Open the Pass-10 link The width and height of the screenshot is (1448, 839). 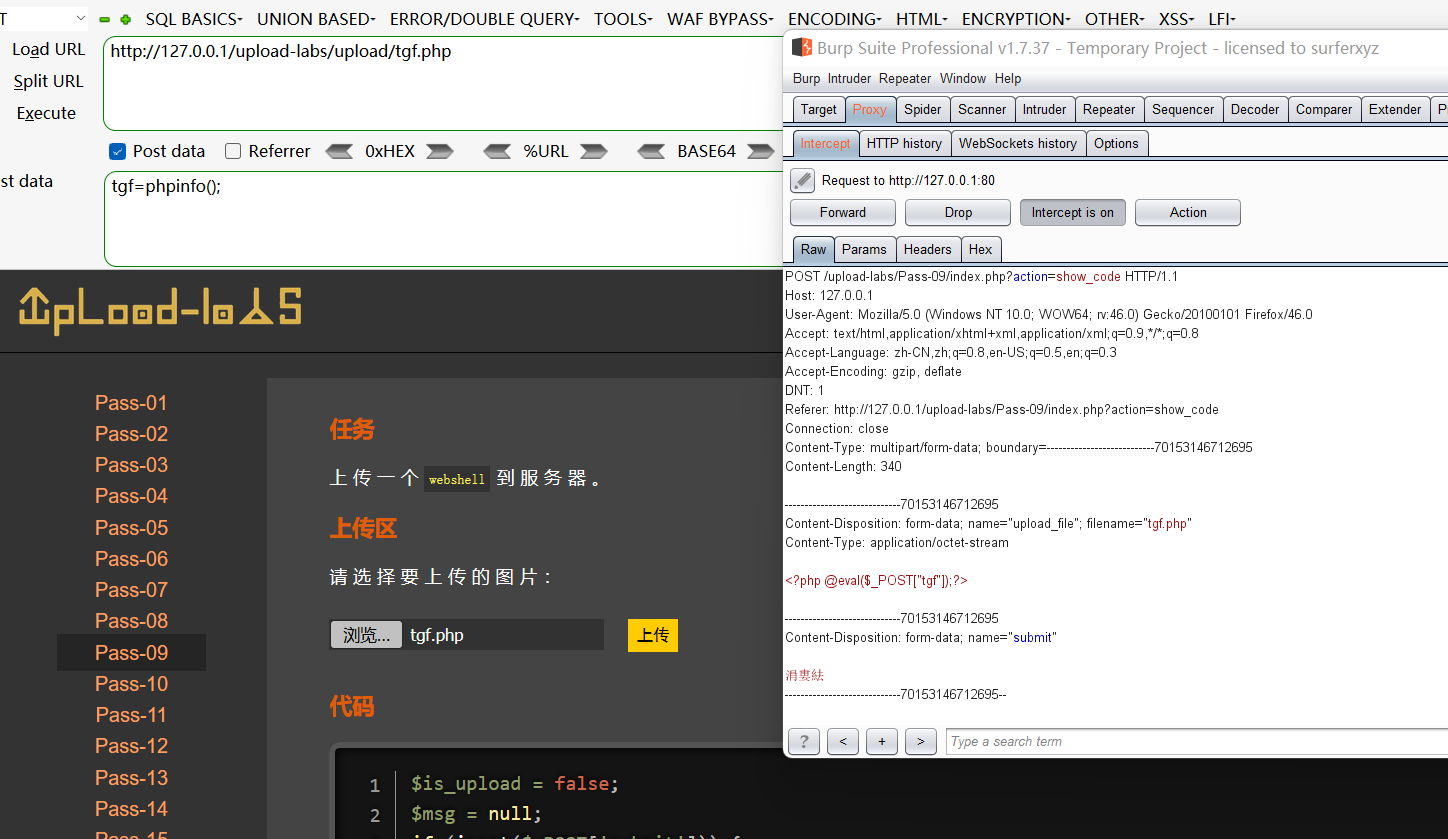(x=131, y=684)
